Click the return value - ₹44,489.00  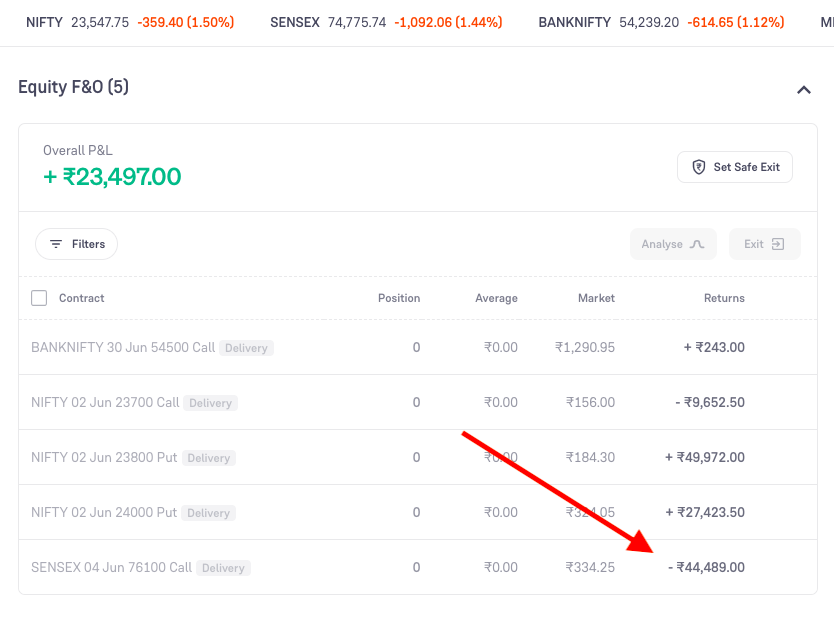[706, 567]
